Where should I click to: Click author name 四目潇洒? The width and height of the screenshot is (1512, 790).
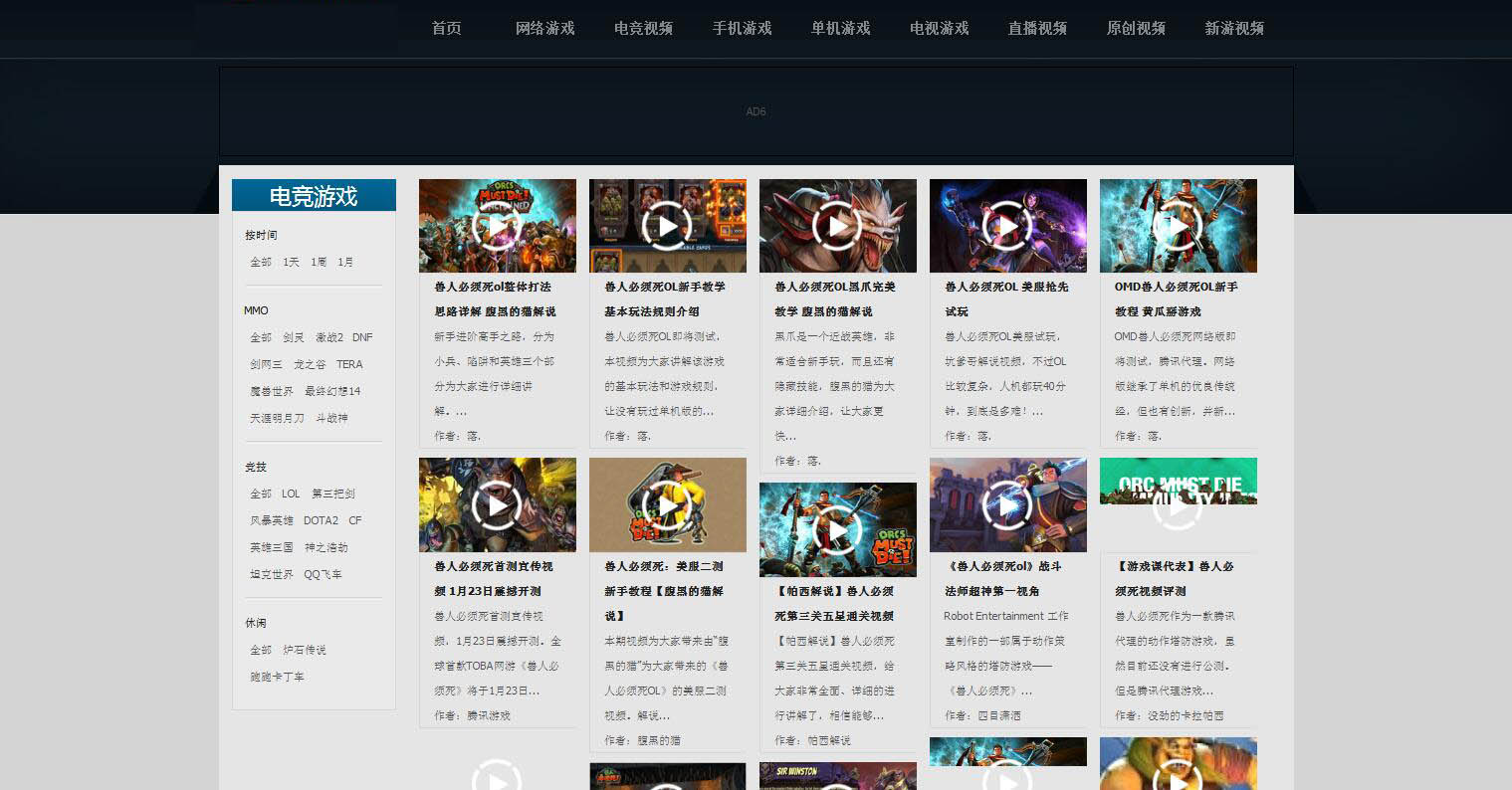pyautogui.click(x=999, y=715)
